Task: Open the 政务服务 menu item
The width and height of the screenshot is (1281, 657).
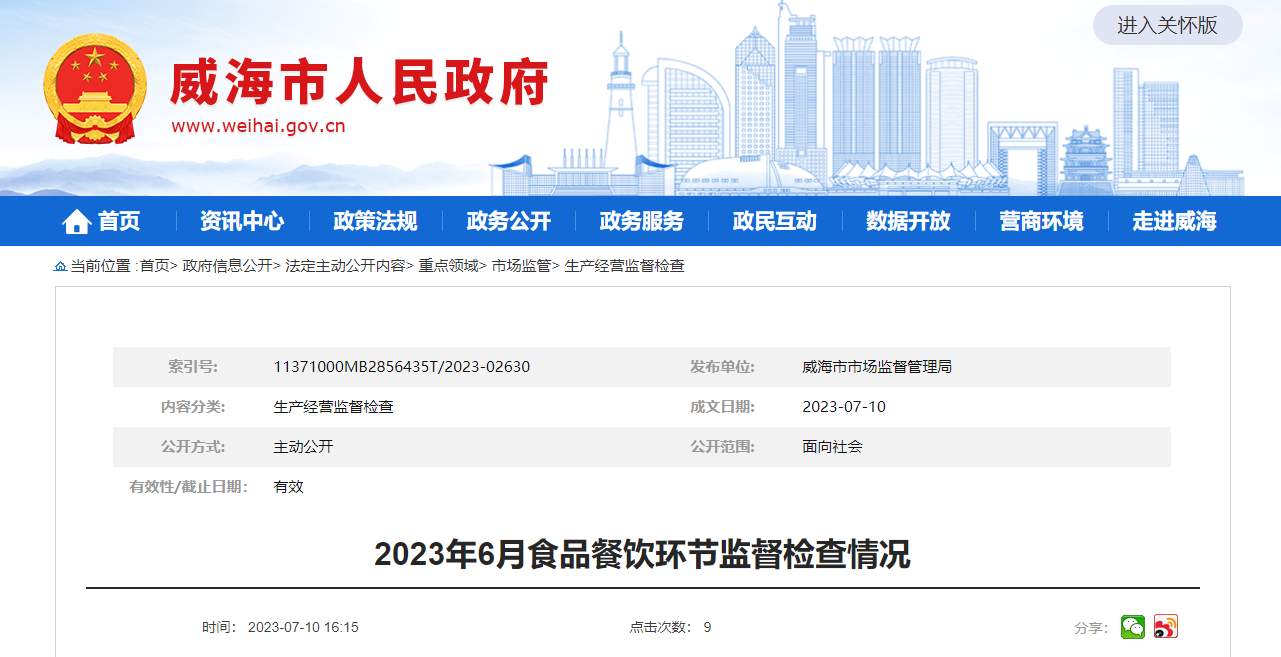Action: [641, 222]
